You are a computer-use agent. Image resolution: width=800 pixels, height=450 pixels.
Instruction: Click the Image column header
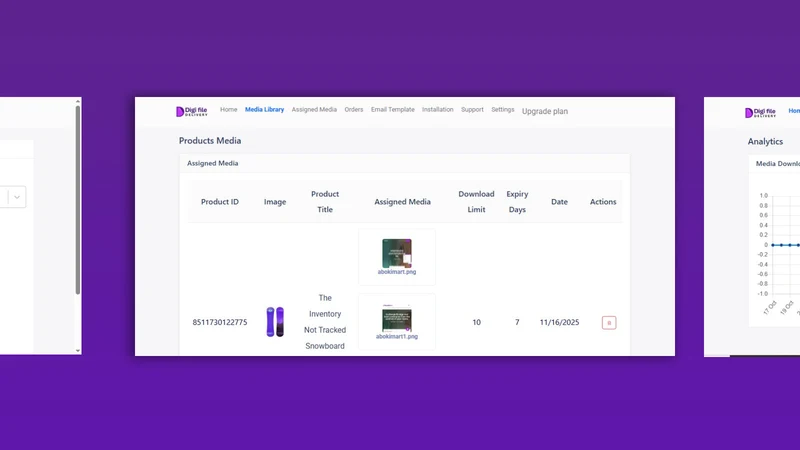[275, 202]
